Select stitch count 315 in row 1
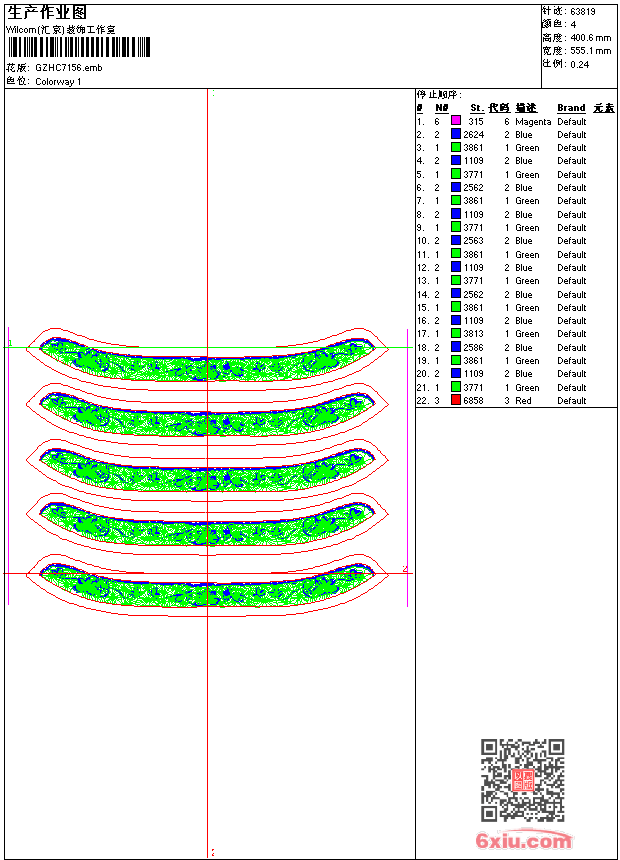The height and width of the screenshot is (860, 620). pyautogui.click(x=476, y=122)
